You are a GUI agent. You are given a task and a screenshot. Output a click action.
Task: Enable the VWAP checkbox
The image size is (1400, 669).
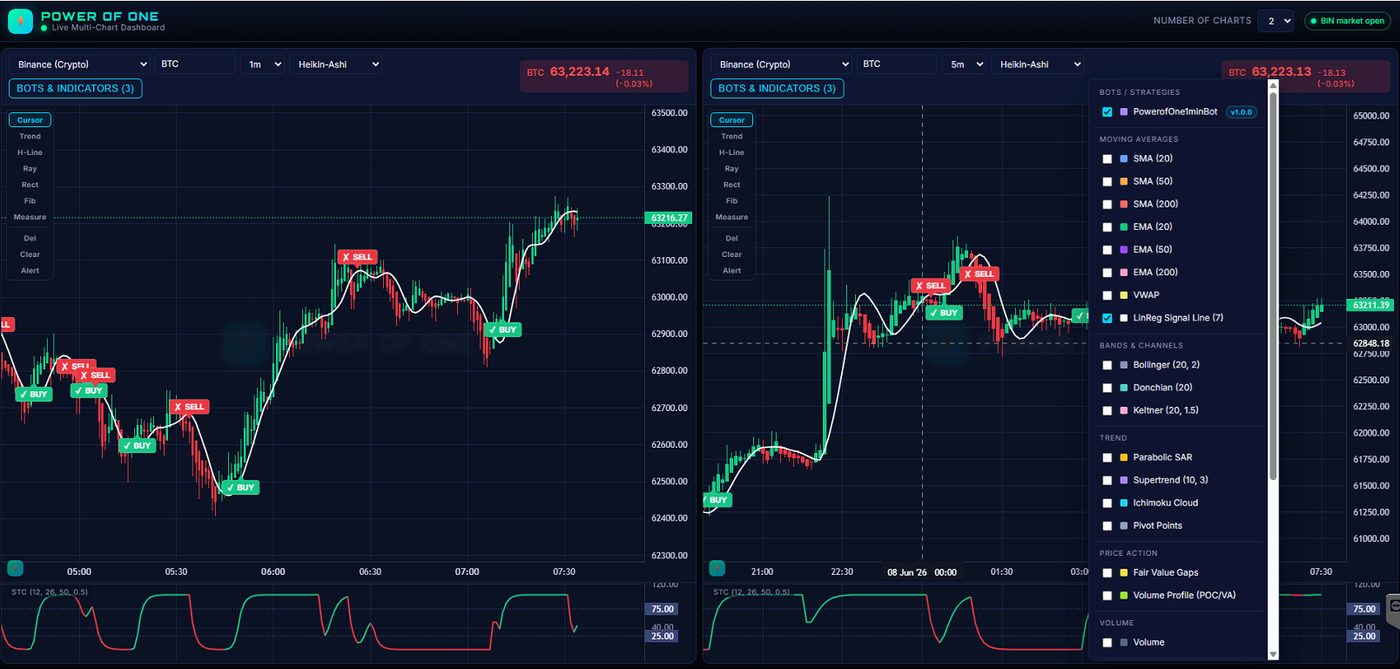click(1107, 295)
